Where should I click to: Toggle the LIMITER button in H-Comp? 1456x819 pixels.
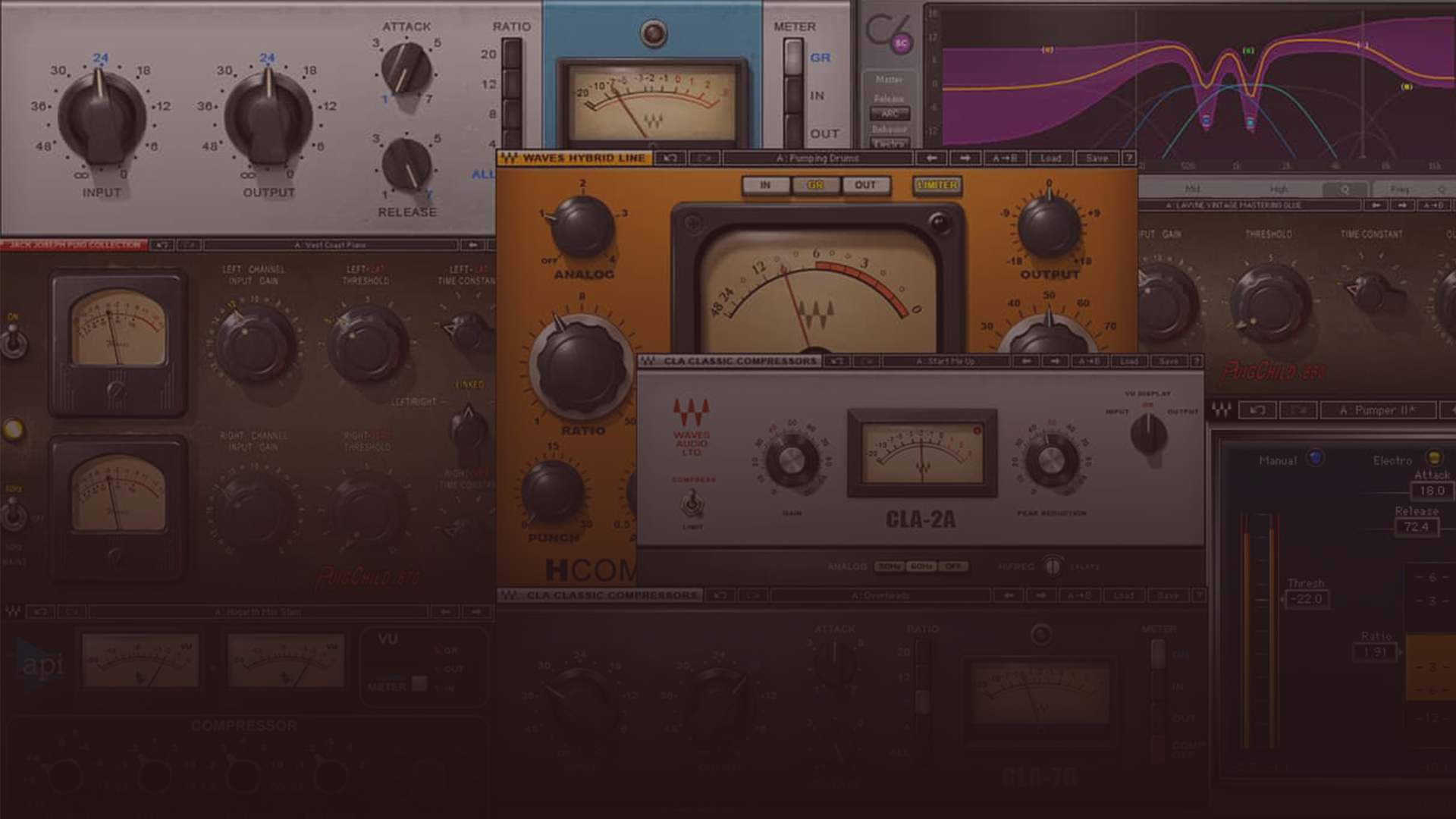[x=937, y=185]
